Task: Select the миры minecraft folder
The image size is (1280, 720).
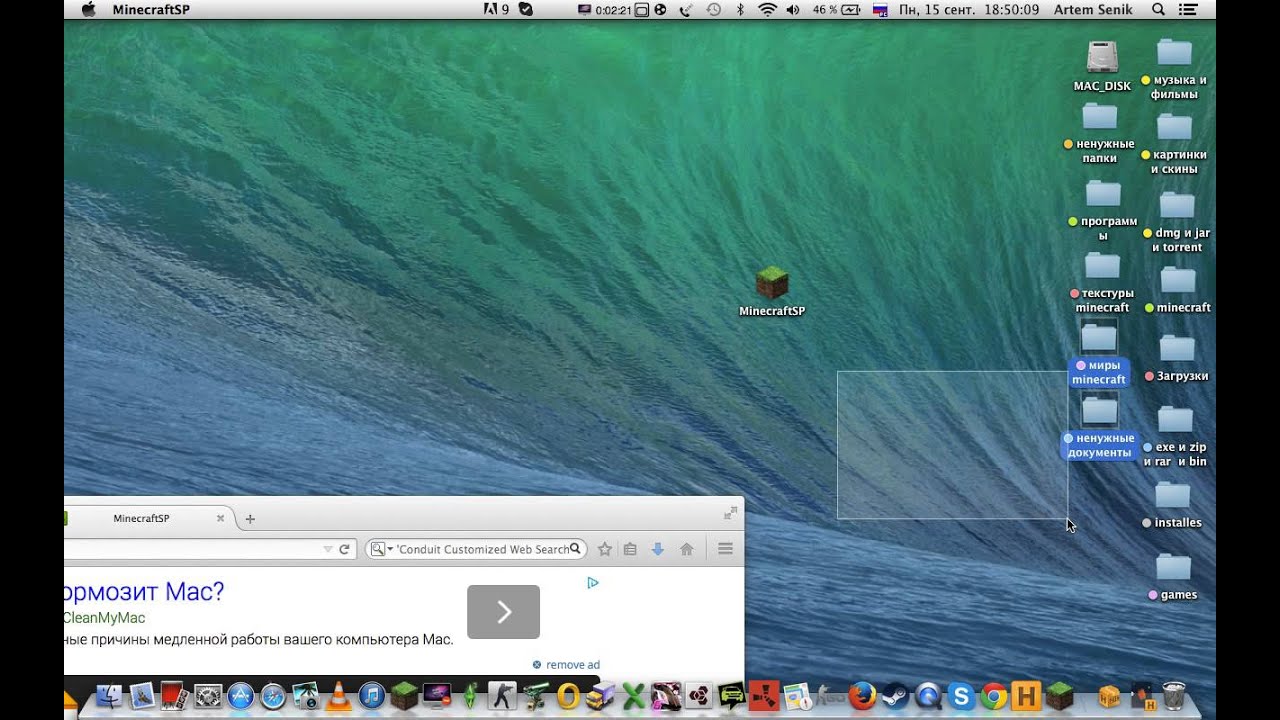Action: click(x=1099, y=355)
